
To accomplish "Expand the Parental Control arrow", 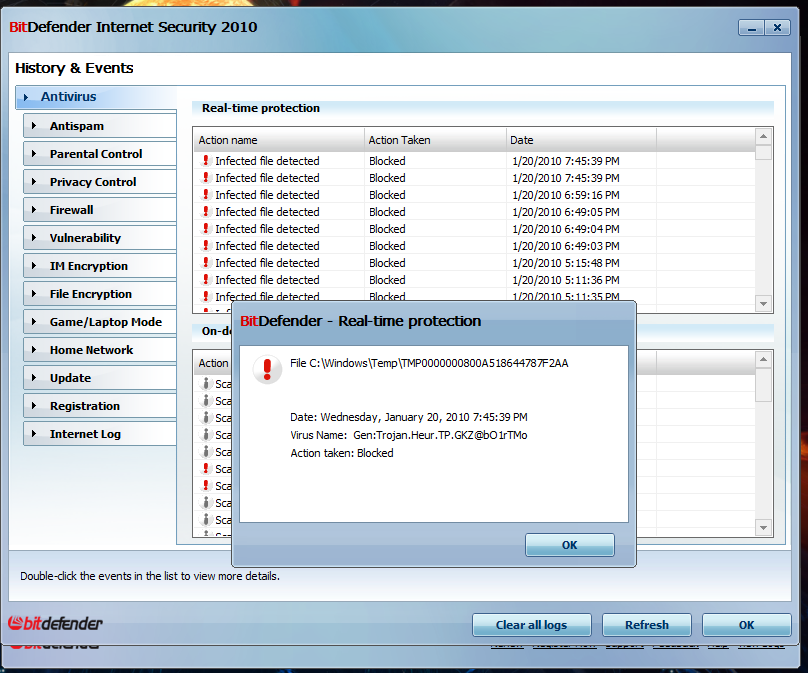I will 34,154.
